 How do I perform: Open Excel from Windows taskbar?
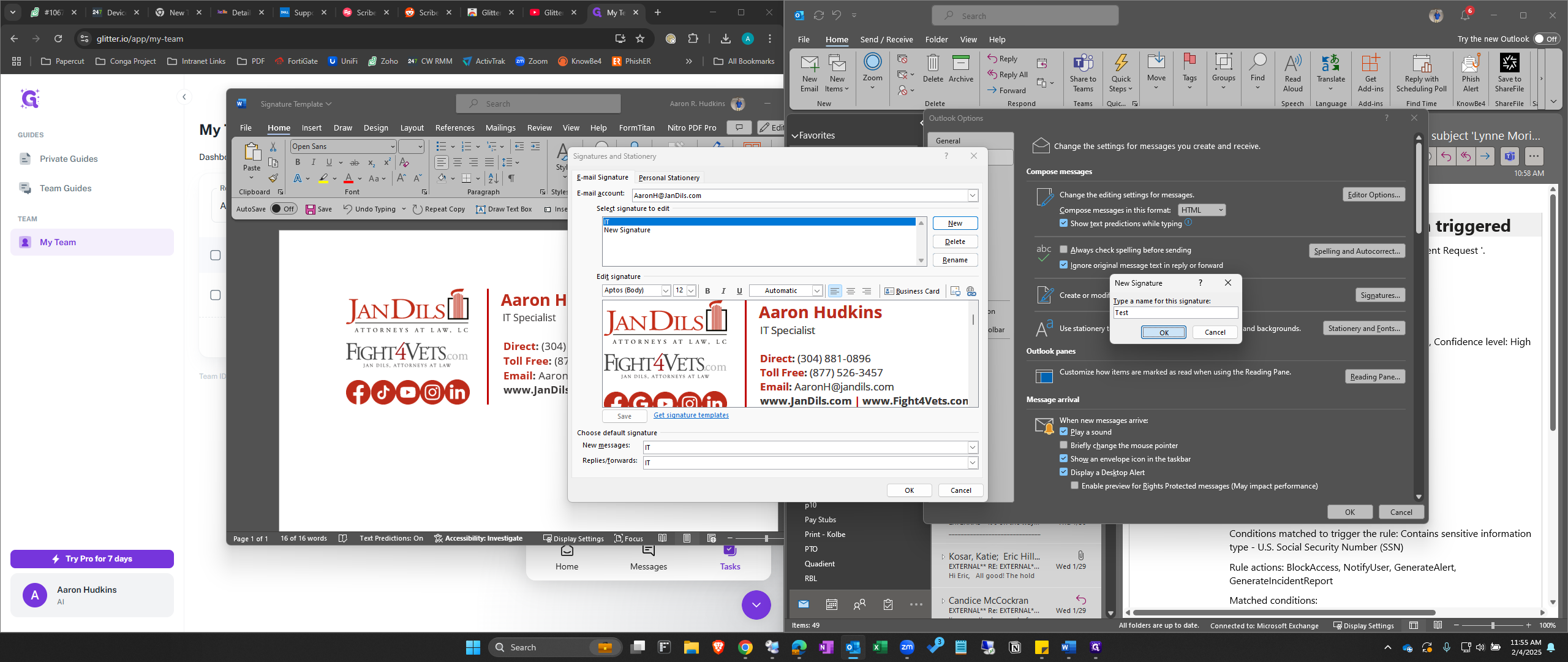point(880,647)
